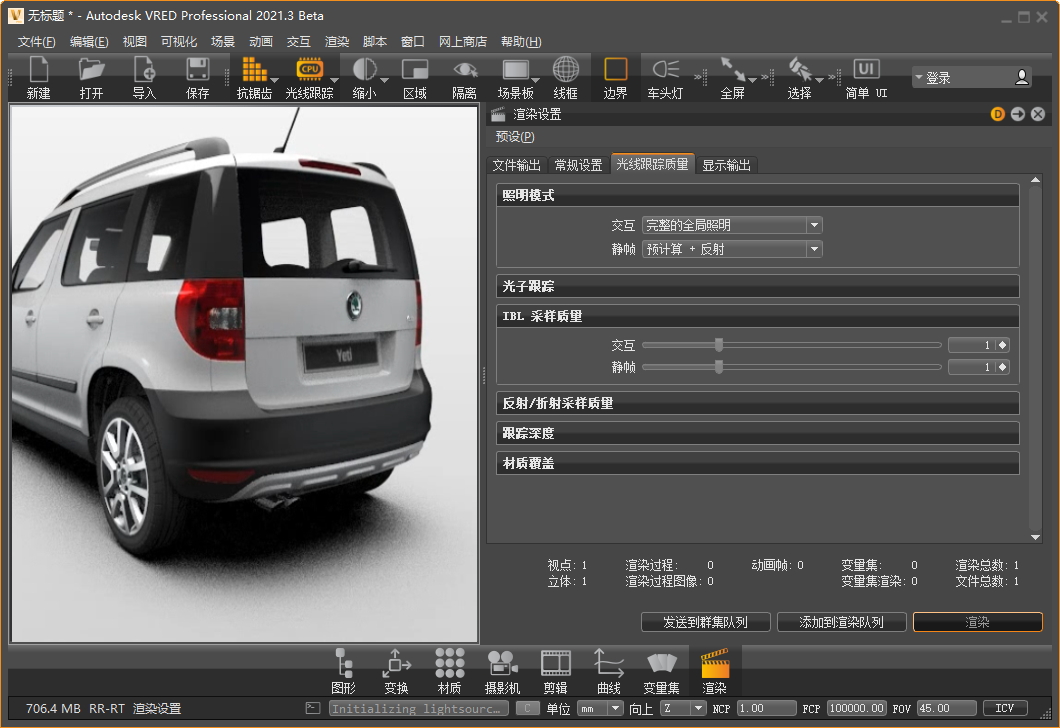Collapse the IBL 采样质量 section
1060x728 pixels.
[x=757, y=316]
